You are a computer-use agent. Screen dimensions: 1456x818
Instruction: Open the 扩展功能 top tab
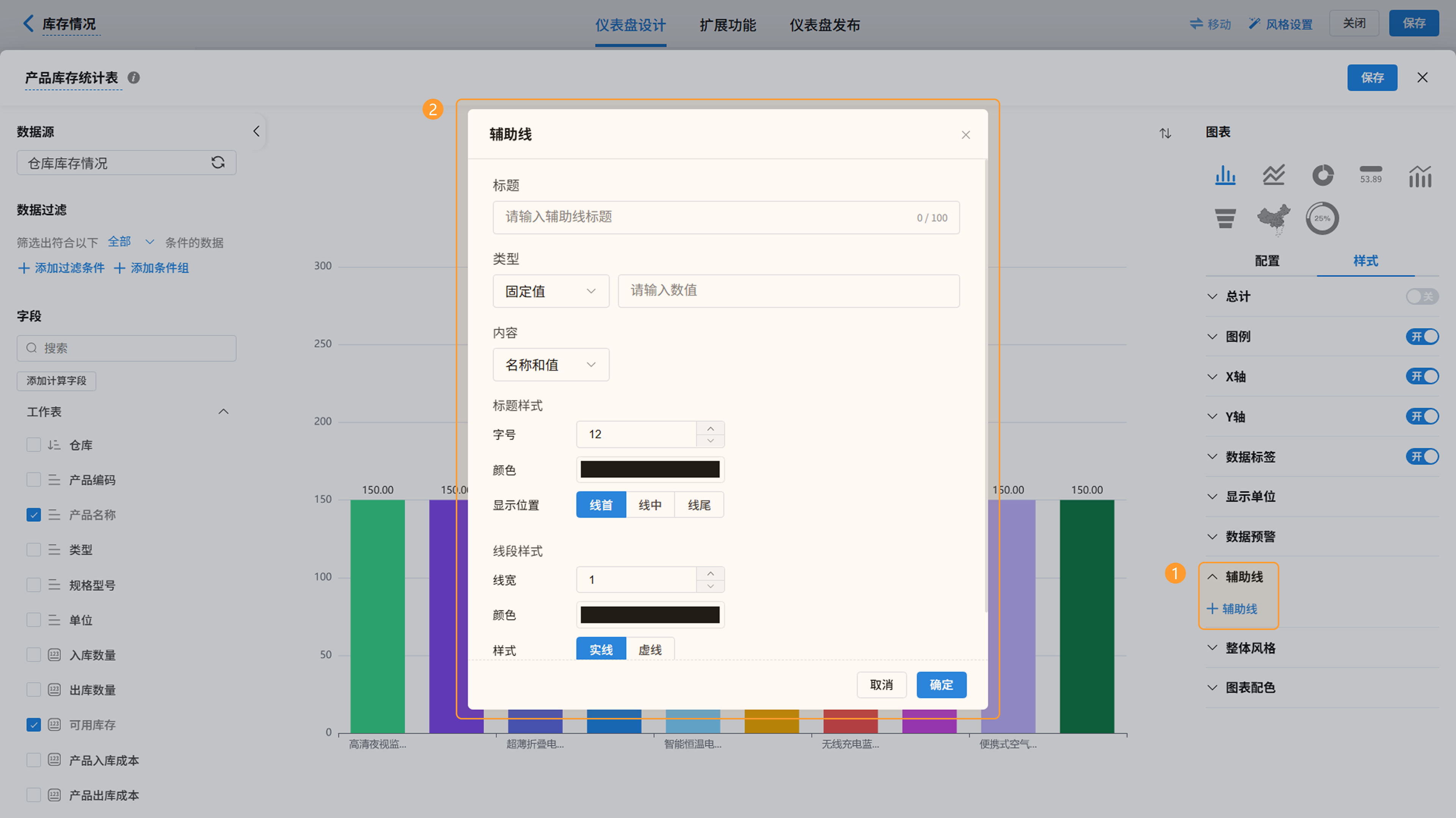728,25
